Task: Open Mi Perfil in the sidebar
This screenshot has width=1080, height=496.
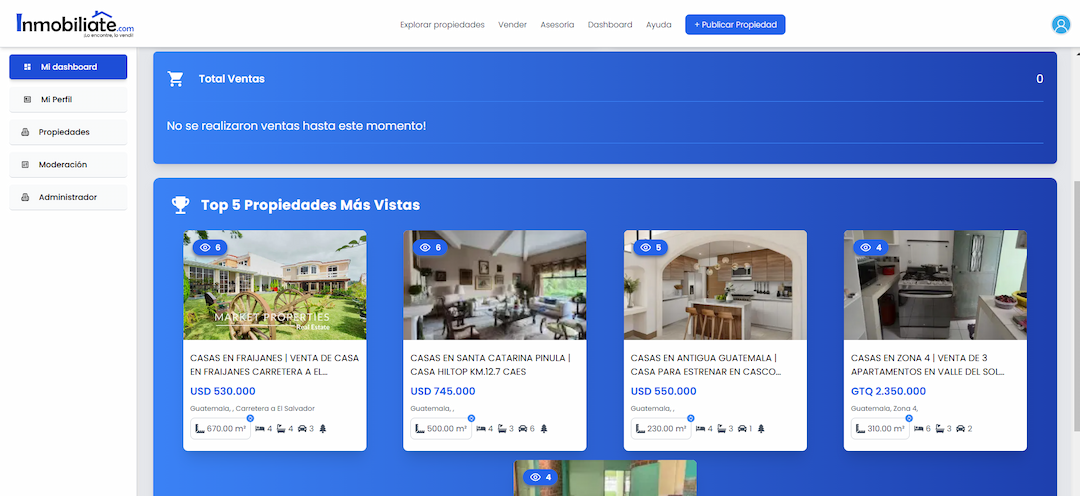Action: click(x=68, y=100)
